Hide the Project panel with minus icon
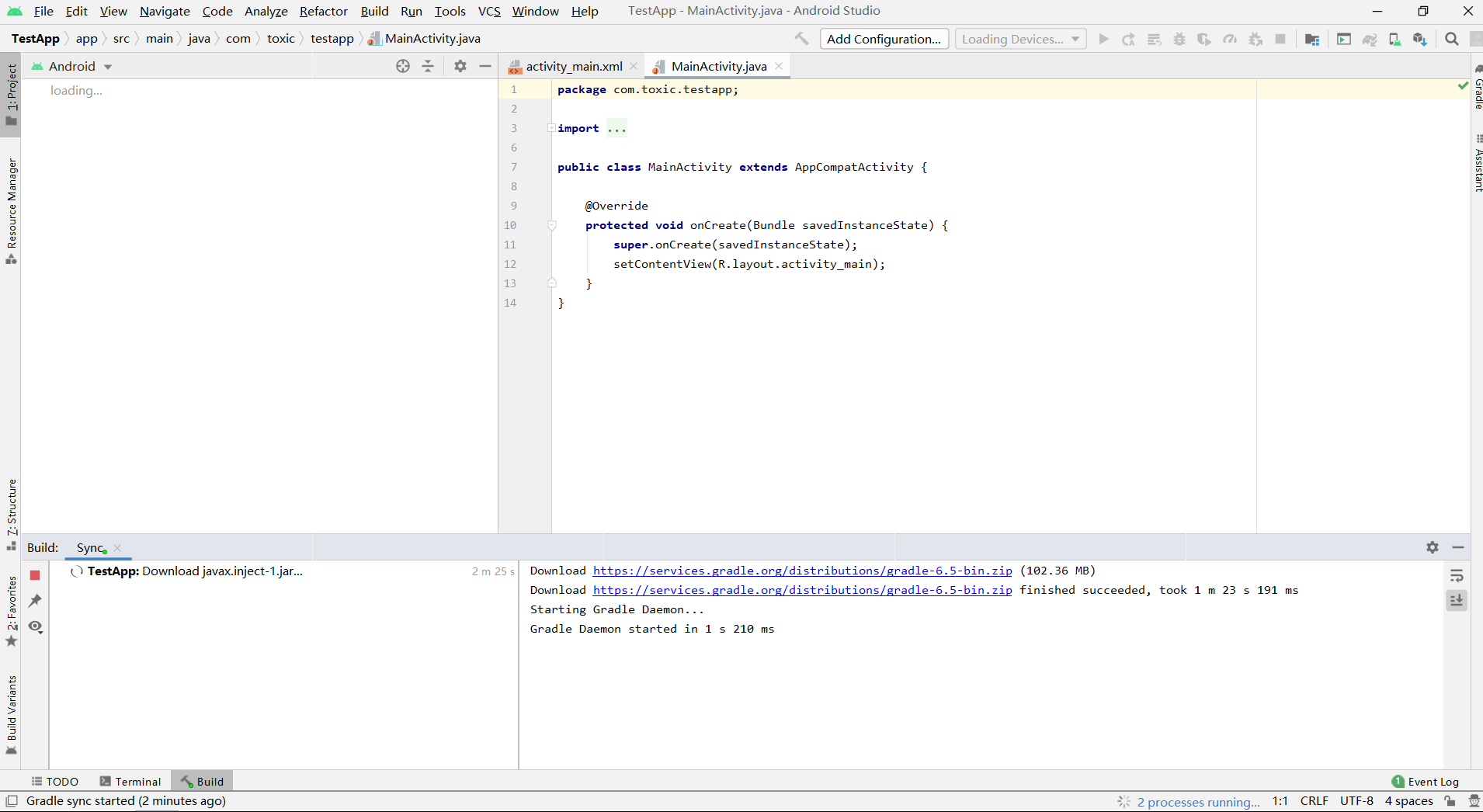The width and height of the screenshot is (1483, 812). point(485,66)
